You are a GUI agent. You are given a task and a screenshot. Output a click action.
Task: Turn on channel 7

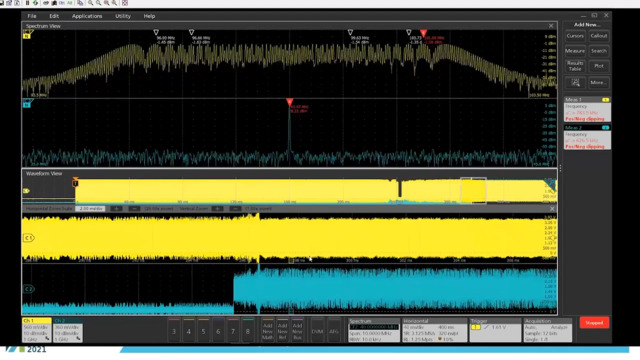click(x=233, y=331)
